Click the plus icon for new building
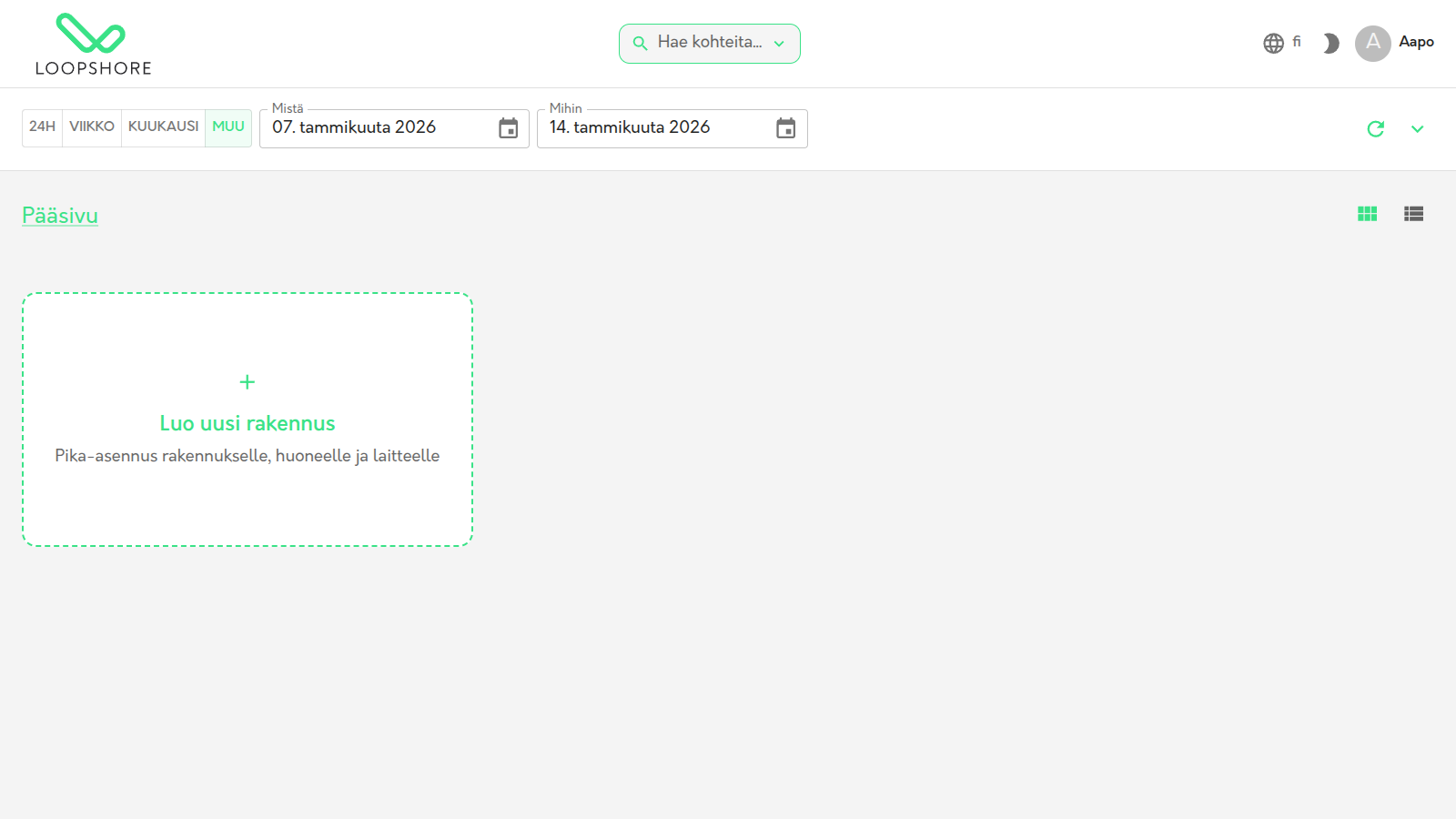 (x=248, y=382)
